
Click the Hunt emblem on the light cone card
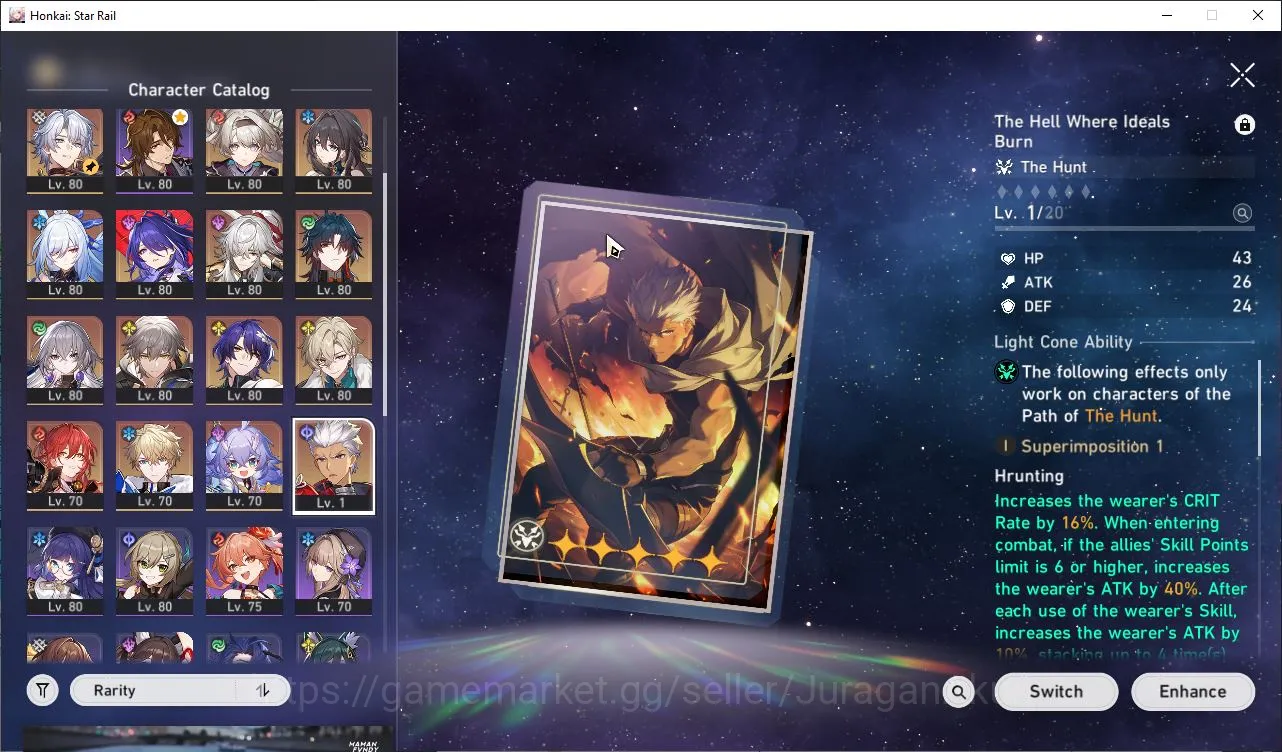[526, 536]
